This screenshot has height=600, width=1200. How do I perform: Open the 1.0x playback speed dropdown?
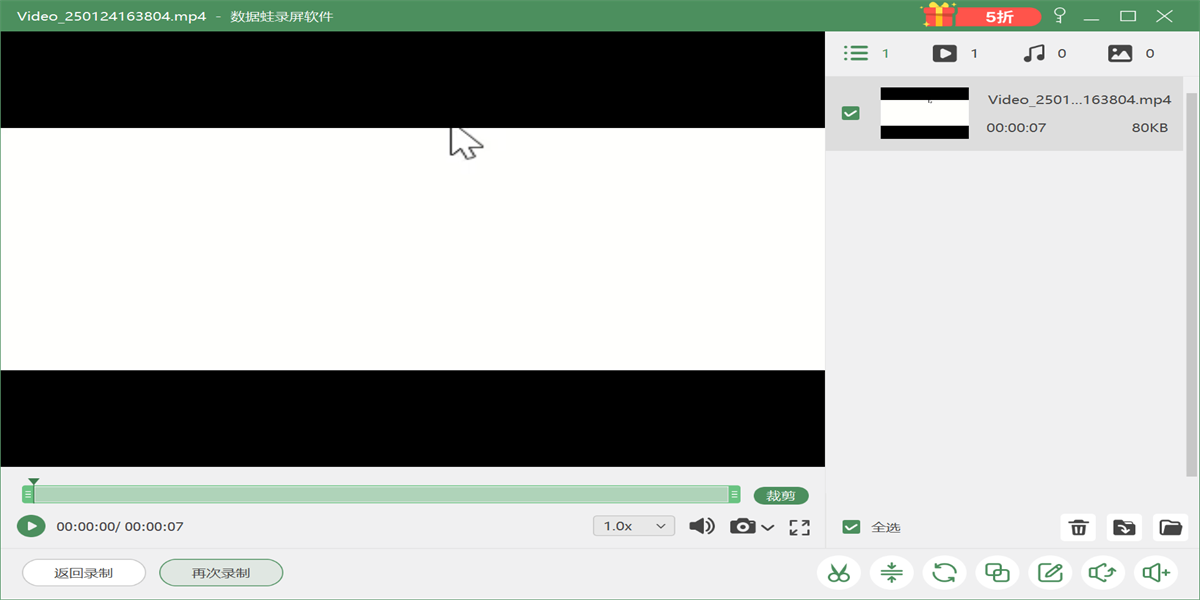point(634,526)
